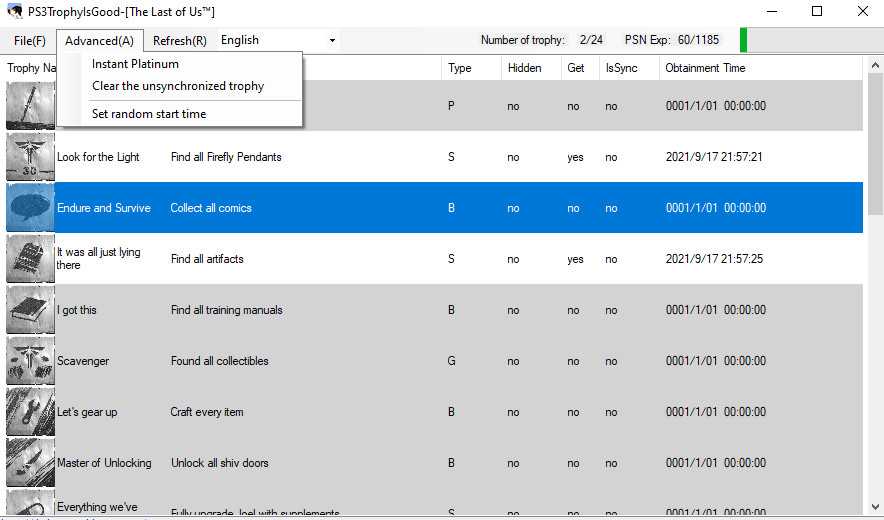Select the Find all Firefly Pendants row
Viewport: 884px width, 520px height.
coord(226,157)
